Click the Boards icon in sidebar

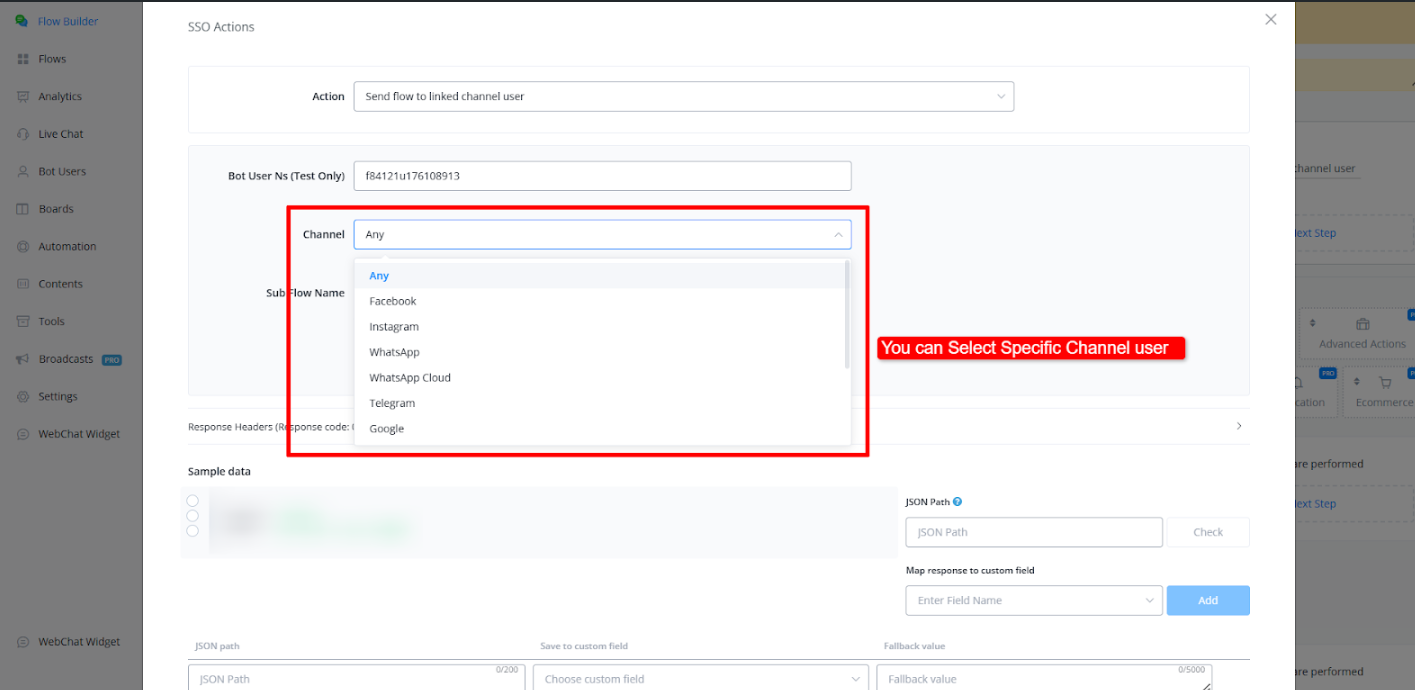click(22, 209)
